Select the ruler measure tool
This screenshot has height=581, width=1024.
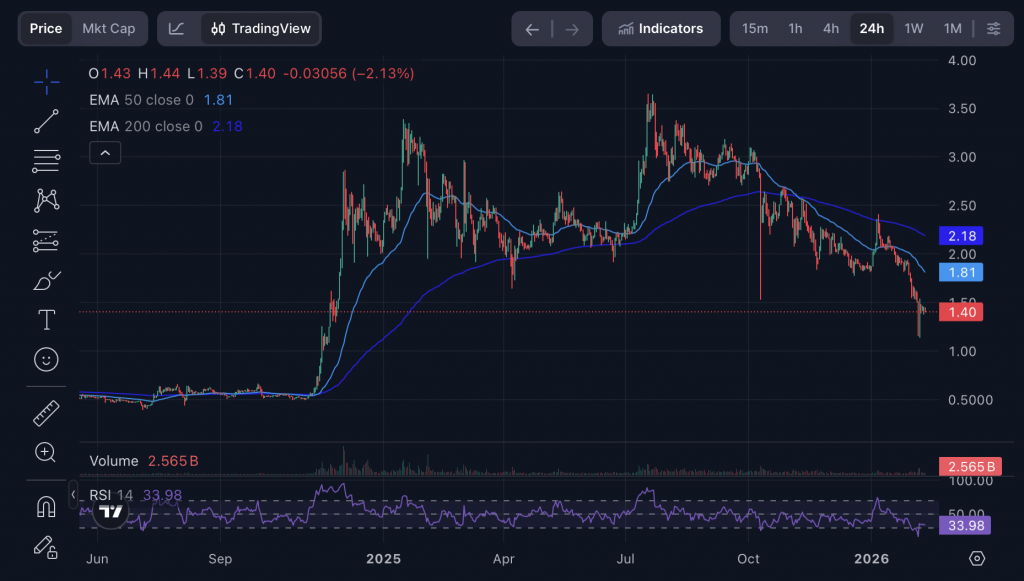pyautogui.click(x=46, y=412)
